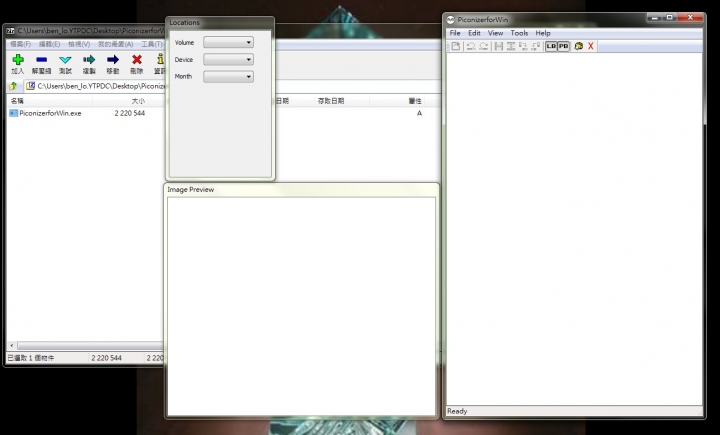
Task: Click the fit-width icon in Piconizer toolbar
Action: pos(499,46)
